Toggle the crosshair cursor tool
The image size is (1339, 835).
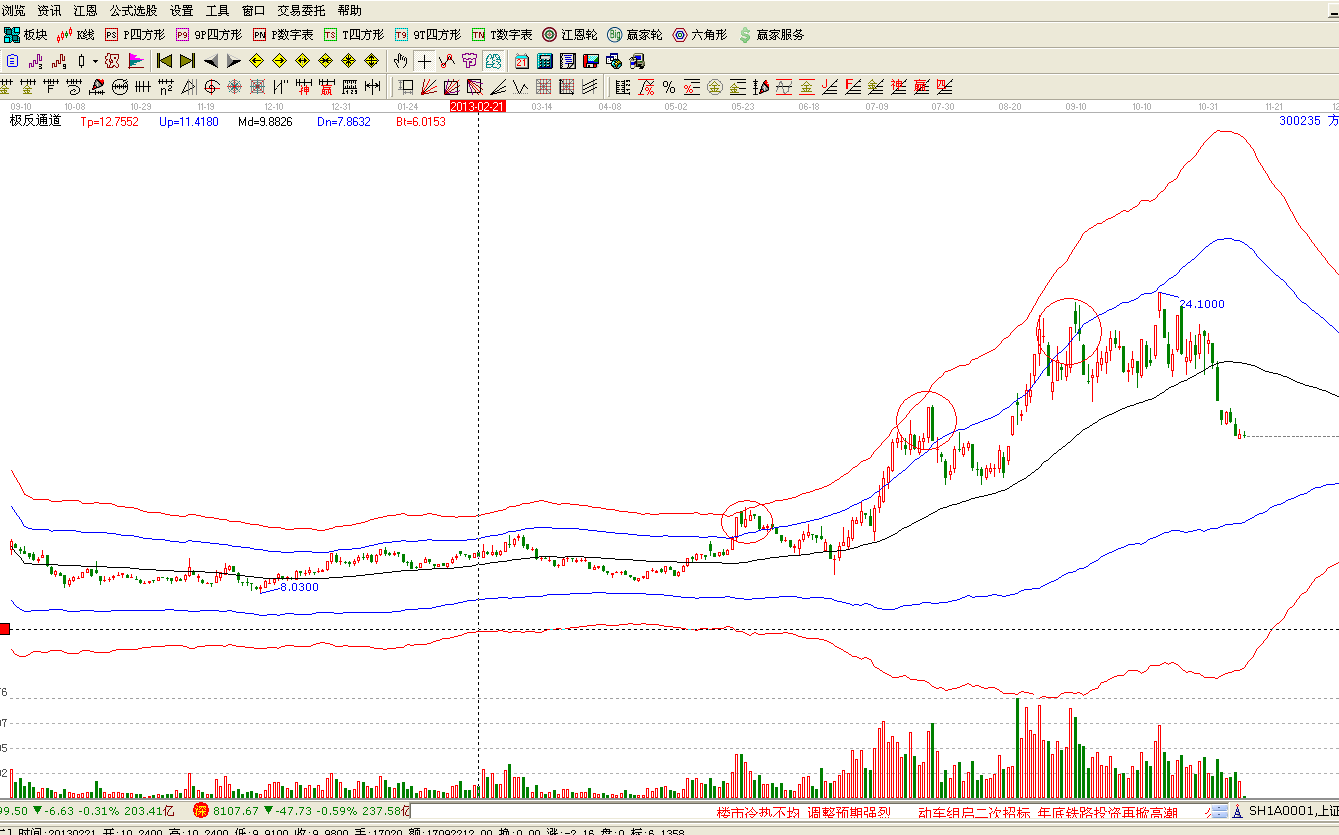424,61
